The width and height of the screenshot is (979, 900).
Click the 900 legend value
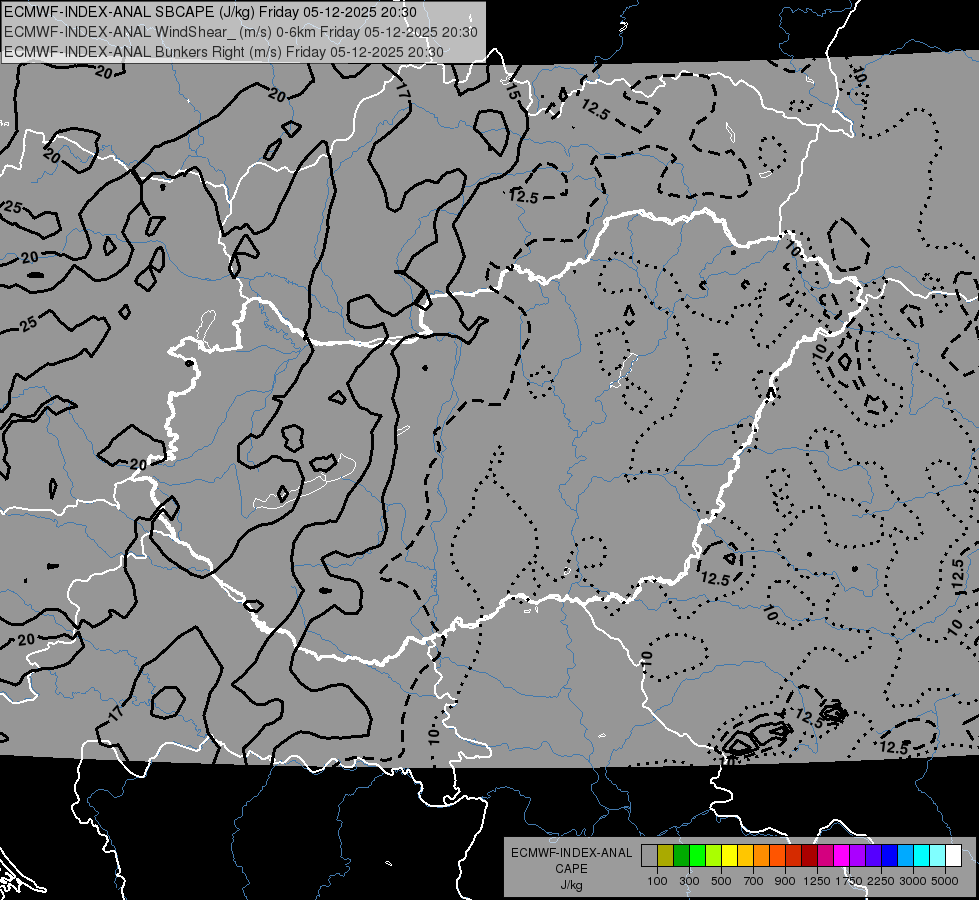point(785,881)
